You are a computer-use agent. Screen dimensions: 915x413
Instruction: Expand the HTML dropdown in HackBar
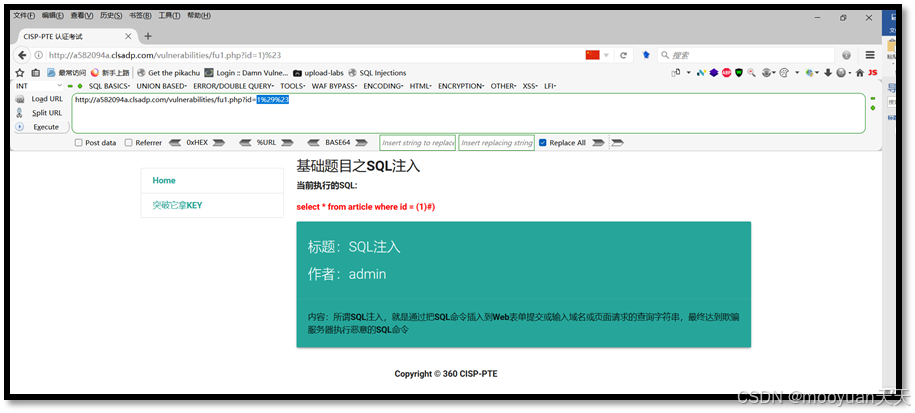pos(421,86)
